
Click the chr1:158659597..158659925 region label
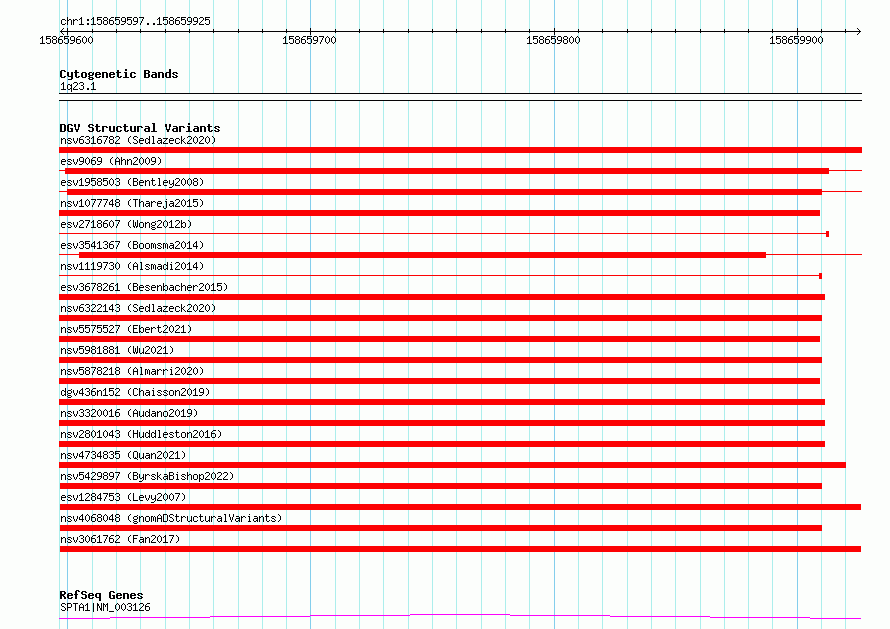(135, 21)
